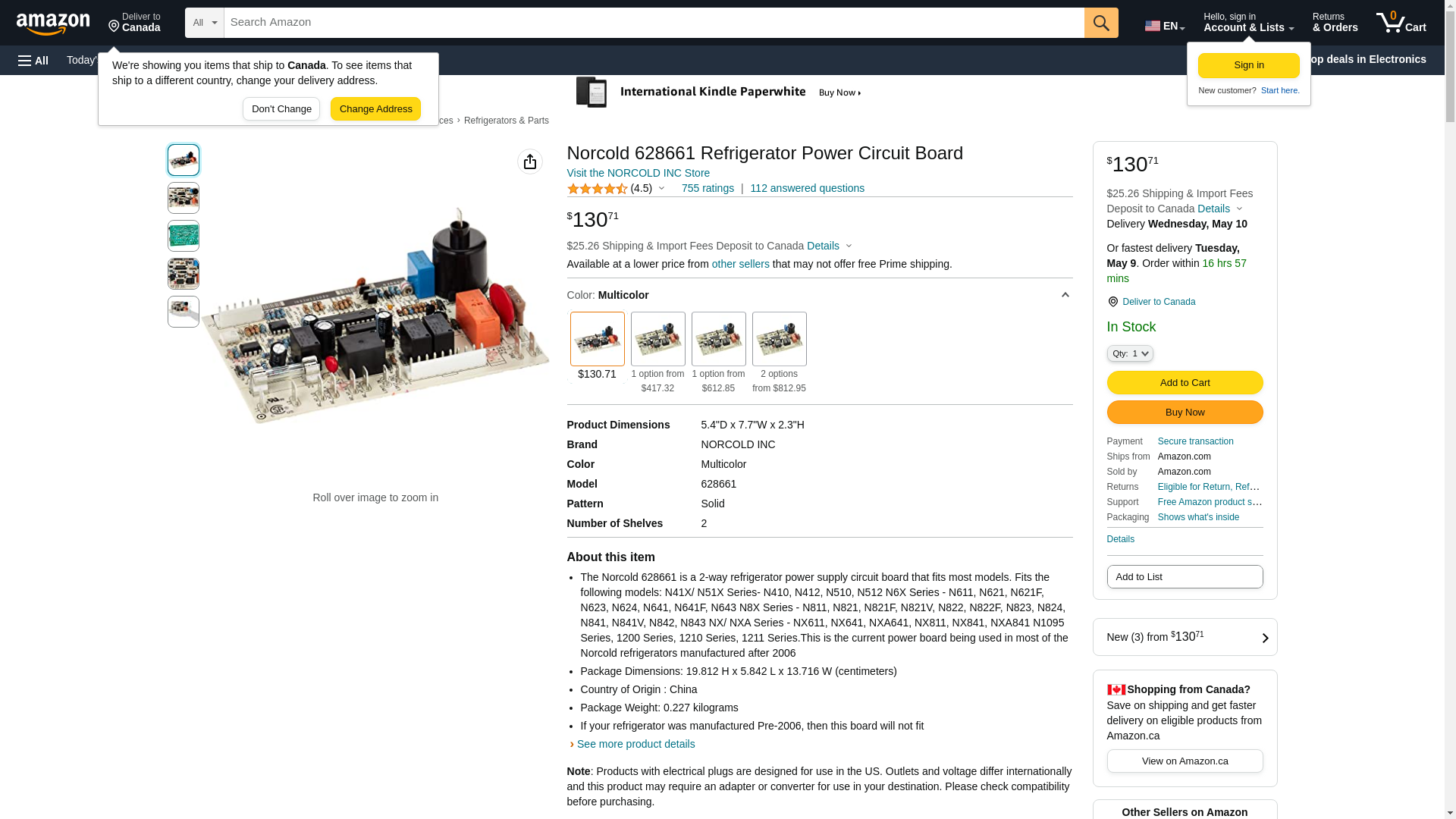Open Account & Lists menu
The width and height of the screenshot is (1456, 819).
coord(1248,23)
